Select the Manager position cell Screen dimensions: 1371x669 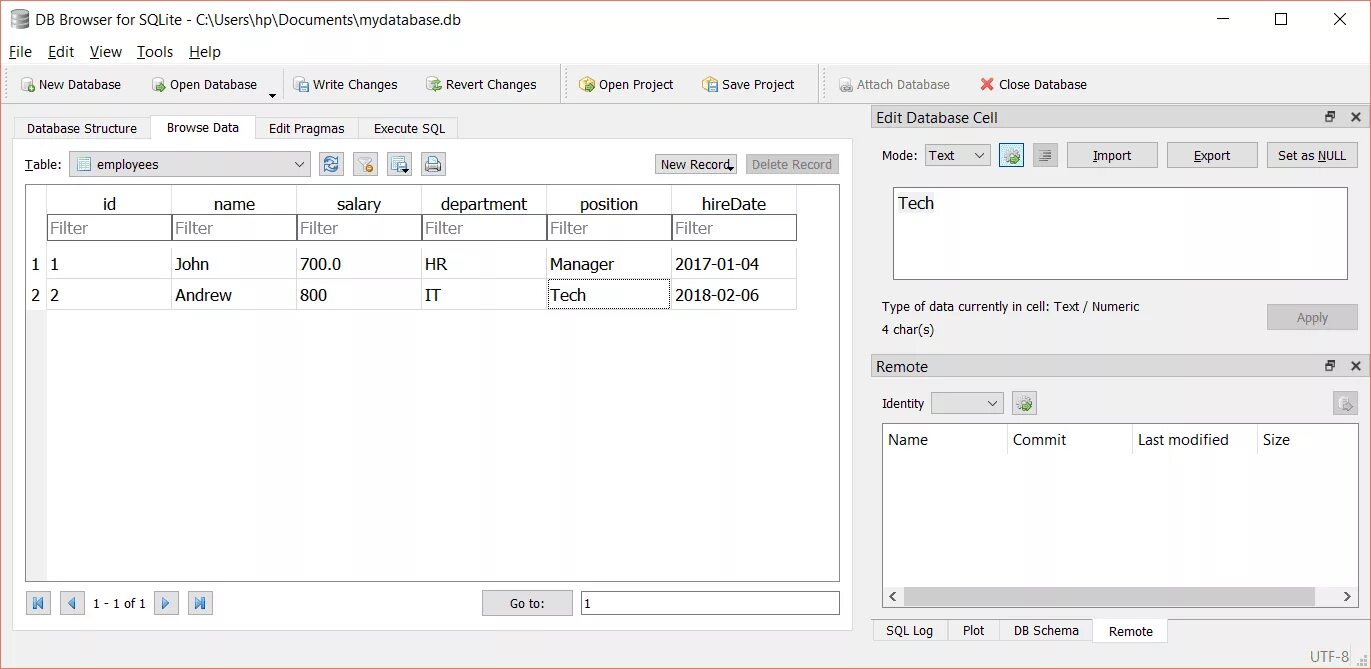(x=609, y=264)
